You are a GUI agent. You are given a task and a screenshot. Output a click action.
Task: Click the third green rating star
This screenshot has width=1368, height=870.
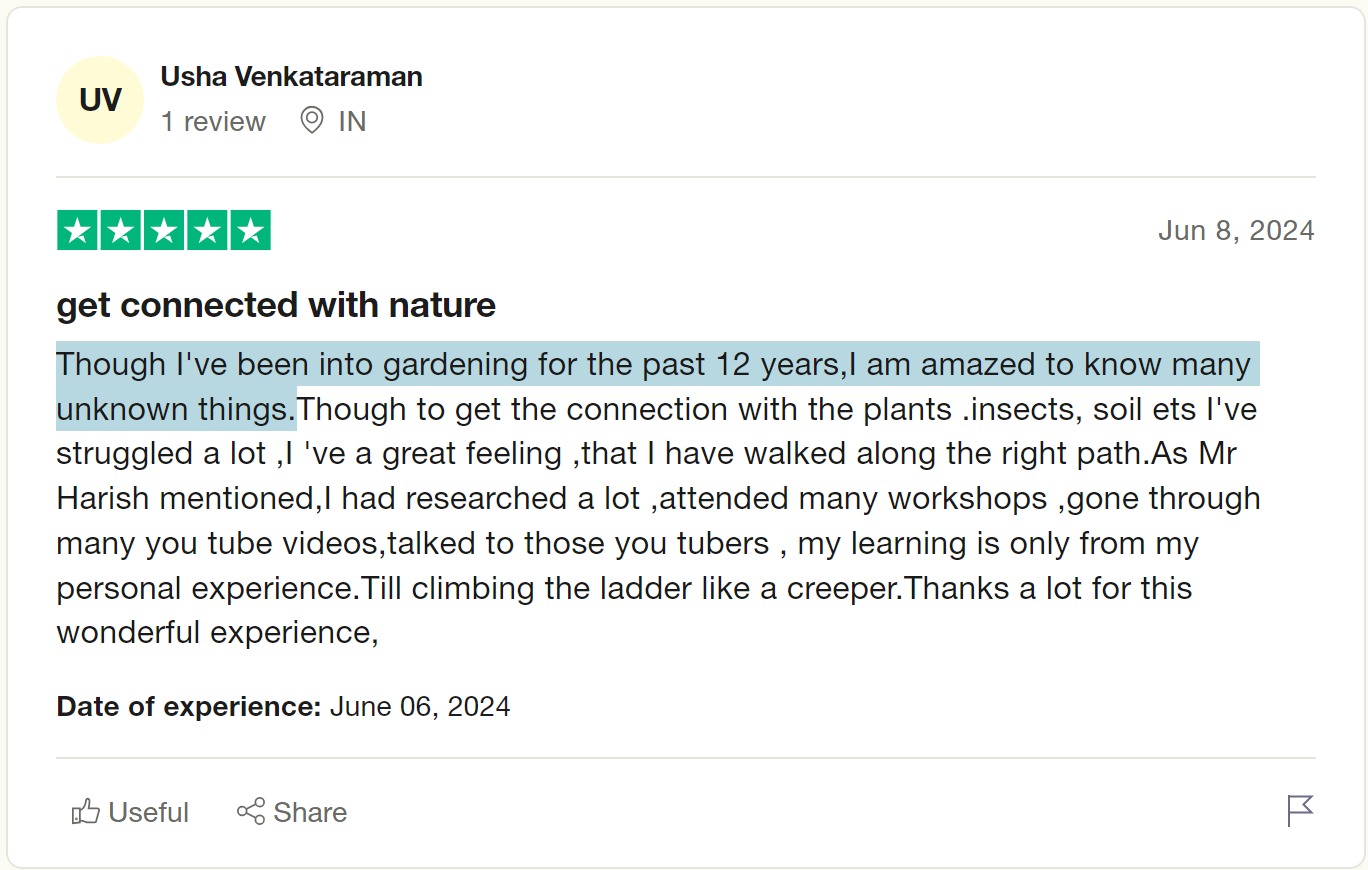(164, 231)
